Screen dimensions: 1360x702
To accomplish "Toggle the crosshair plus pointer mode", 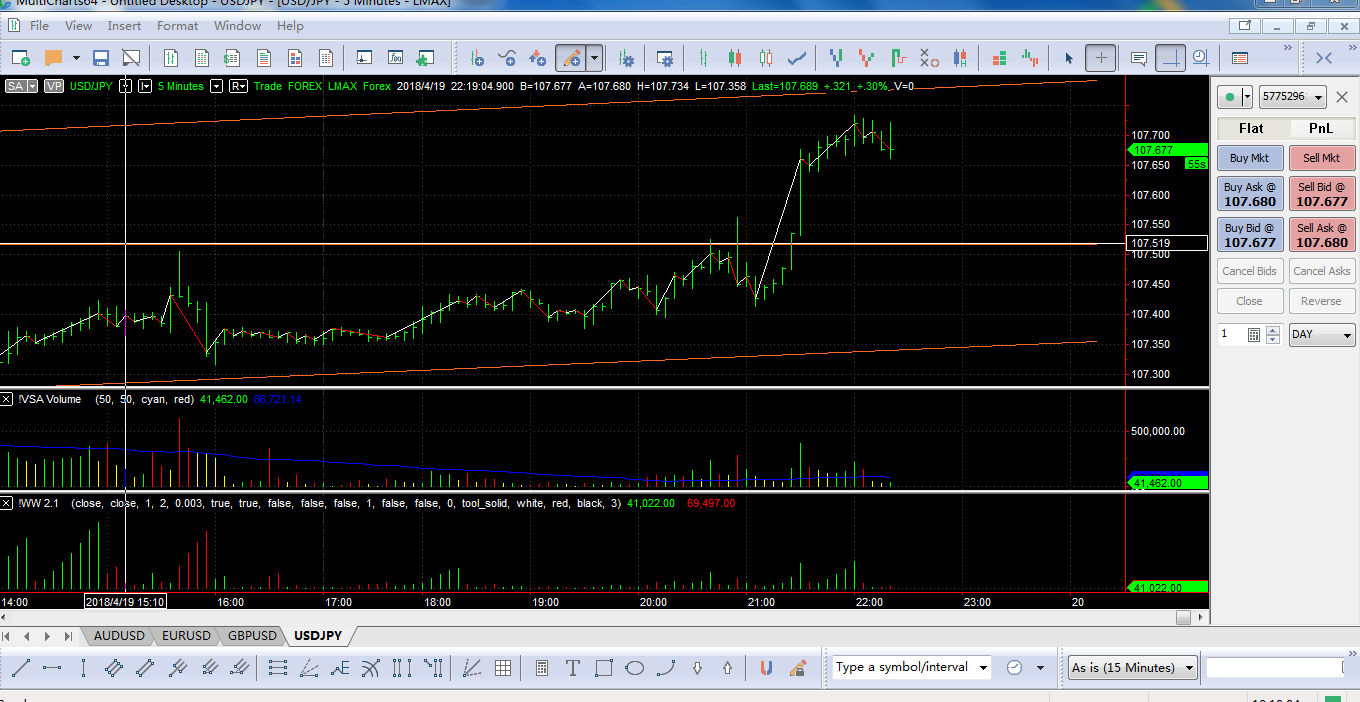I will pos(1101,58).
